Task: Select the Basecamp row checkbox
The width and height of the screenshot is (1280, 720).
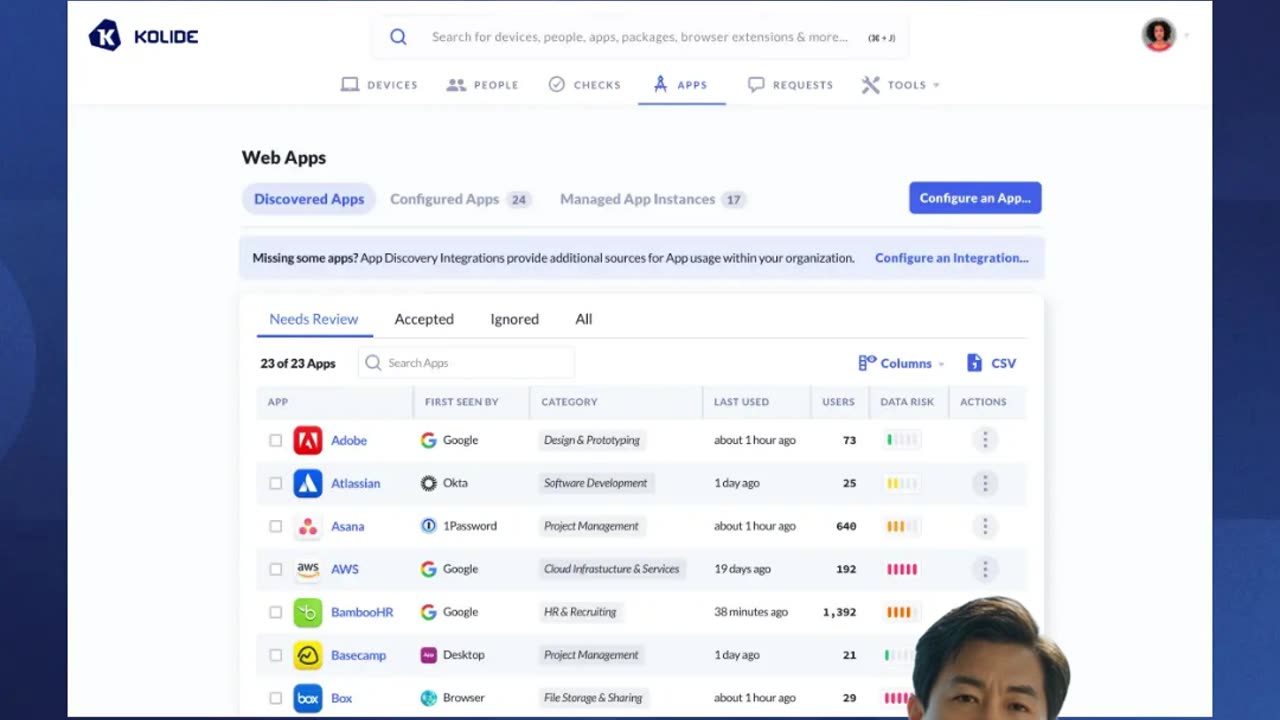Action: [276, 655]
